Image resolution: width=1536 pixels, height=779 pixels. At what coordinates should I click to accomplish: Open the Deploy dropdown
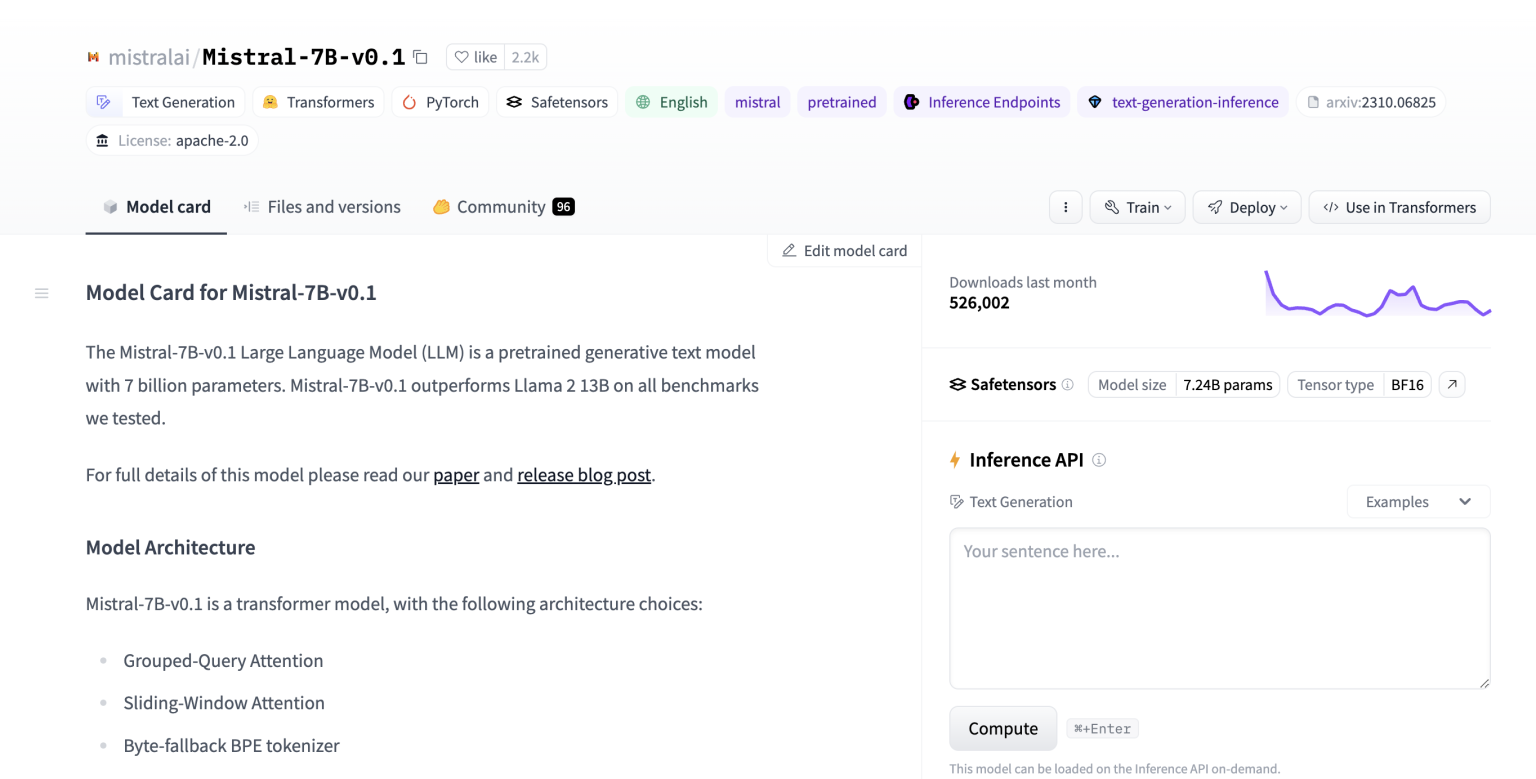[x=1246, y=207]
